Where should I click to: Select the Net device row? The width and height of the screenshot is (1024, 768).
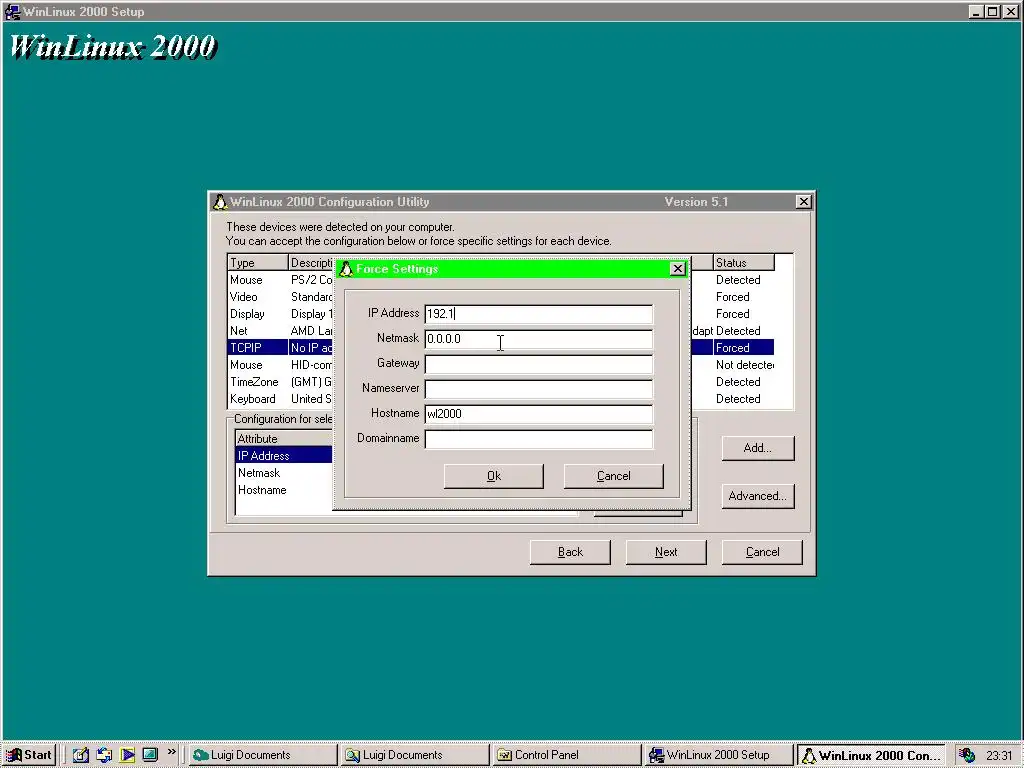500,330
